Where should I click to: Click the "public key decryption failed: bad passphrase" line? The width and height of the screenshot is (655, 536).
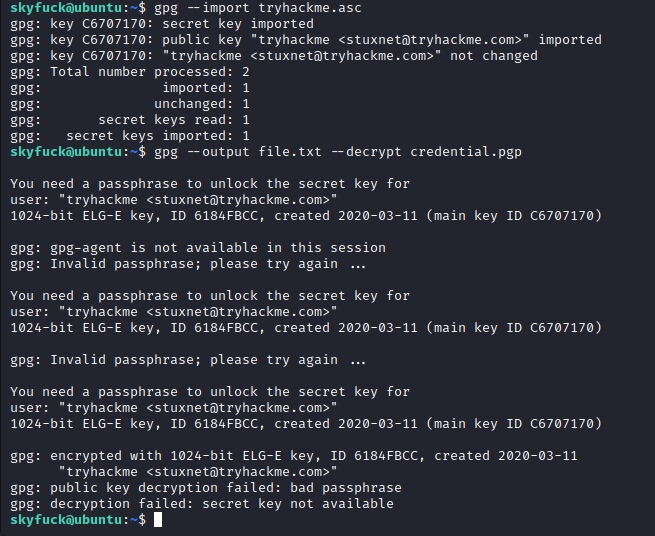[x=205, y=488]
